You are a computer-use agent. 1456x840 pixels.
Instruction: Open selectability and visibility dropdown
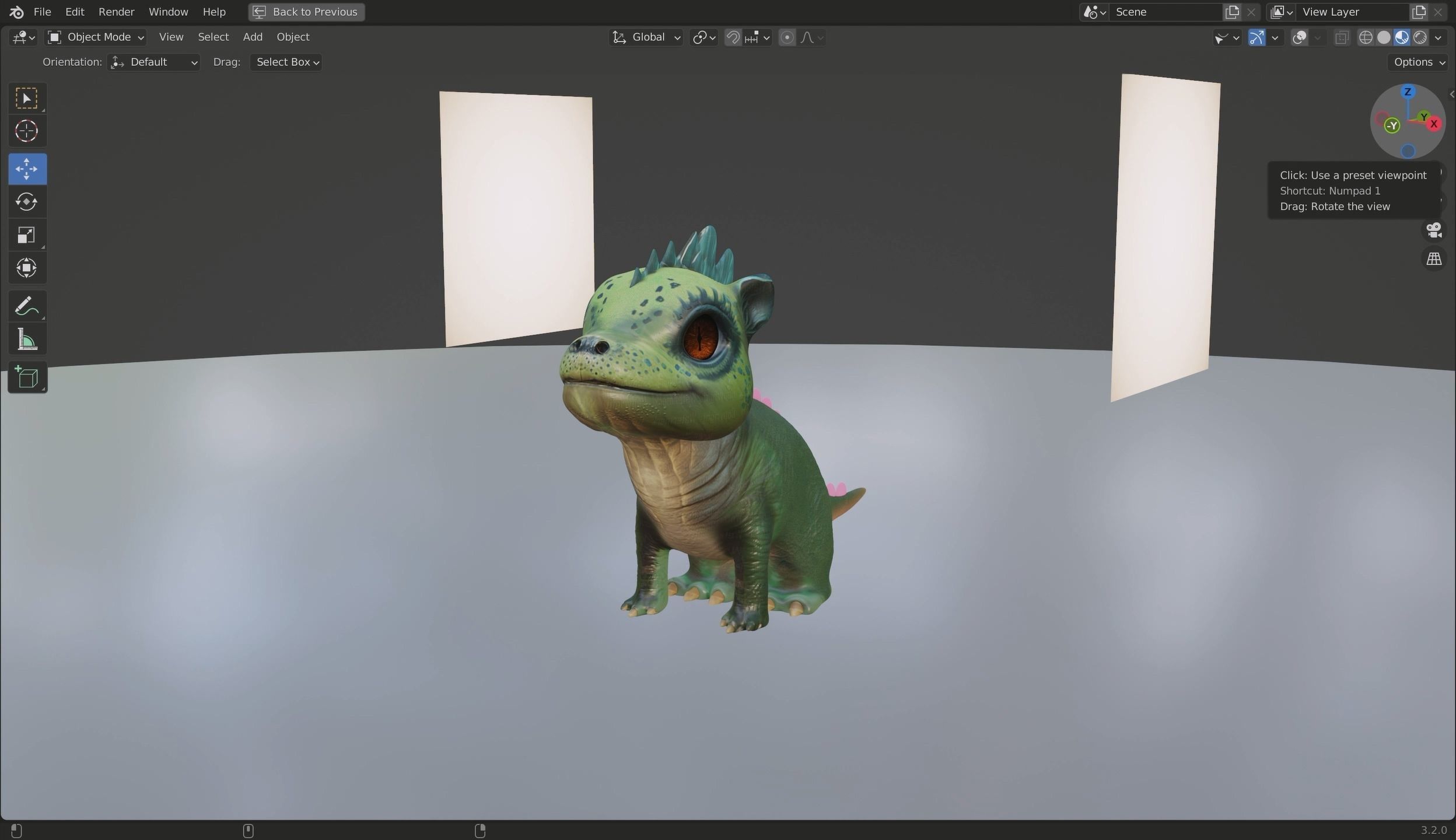pos(1226,37)
